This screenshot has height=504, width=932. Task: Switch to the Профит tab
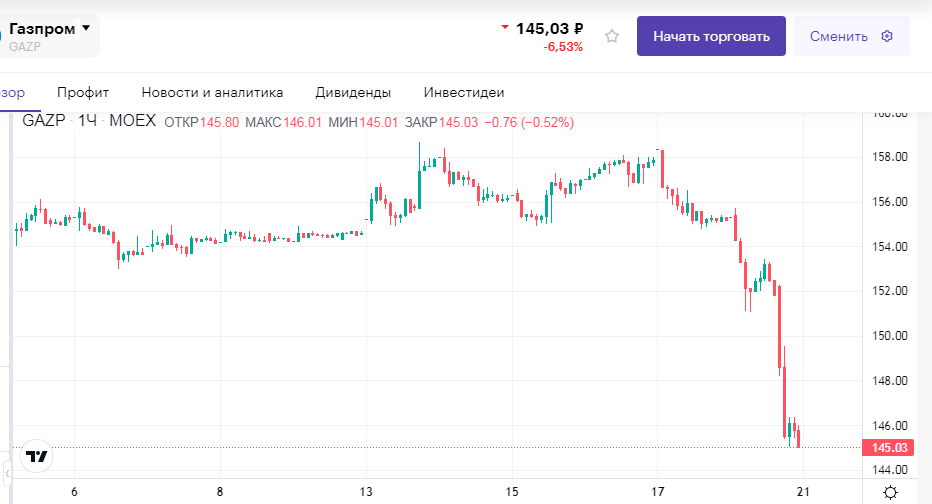point(83,92)
